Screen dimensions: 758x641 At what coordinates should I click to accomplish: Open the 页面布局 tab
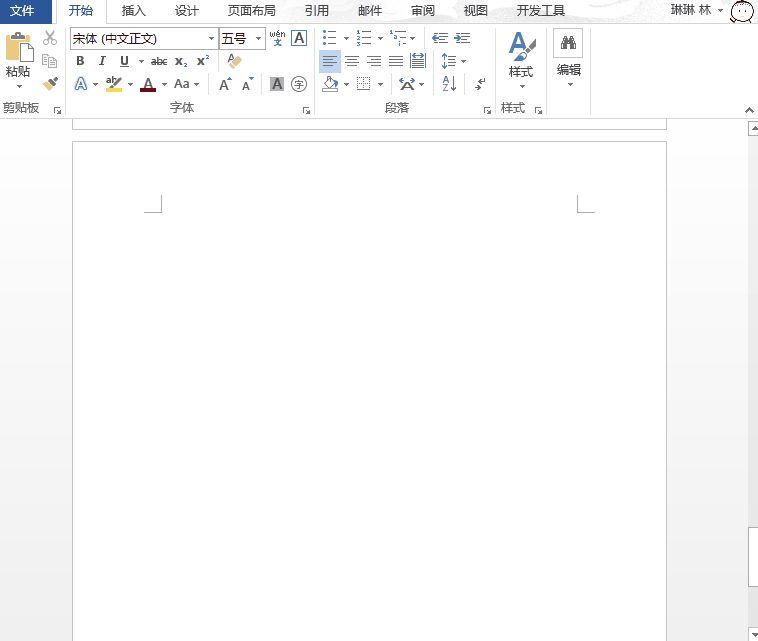pyautogui.click(x=251, y=11)
